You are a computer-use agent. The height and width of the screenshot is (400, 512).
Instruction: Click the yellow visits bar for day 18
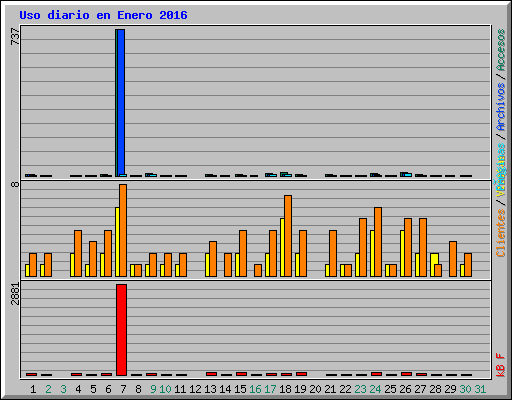tap(282, 247)
